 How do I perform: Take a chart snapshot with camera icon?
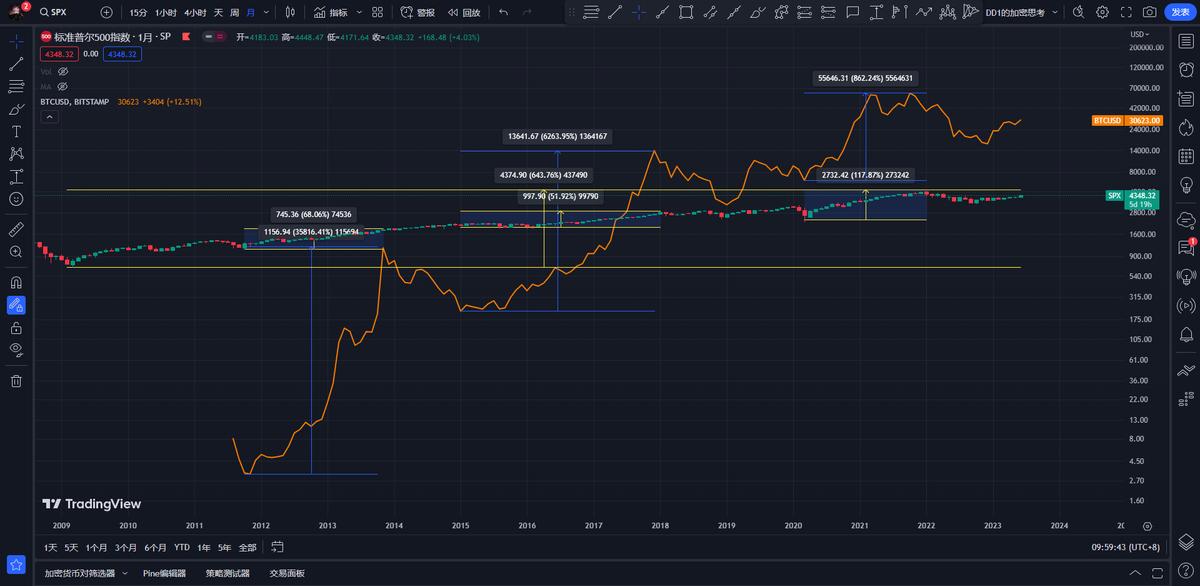click(x=1151, y=12)
